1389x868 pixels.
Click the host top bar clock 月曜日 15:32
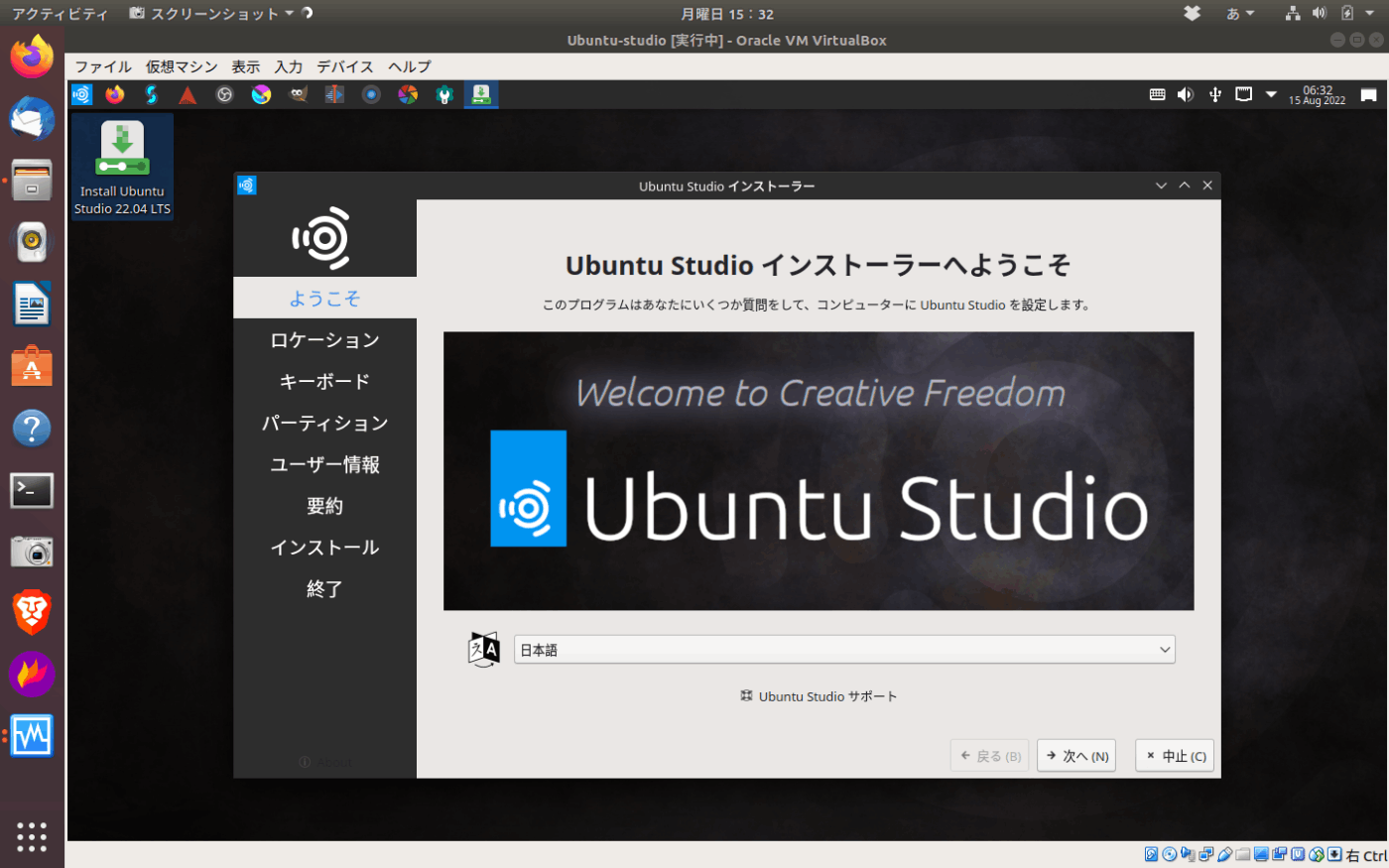pos(727,14)
